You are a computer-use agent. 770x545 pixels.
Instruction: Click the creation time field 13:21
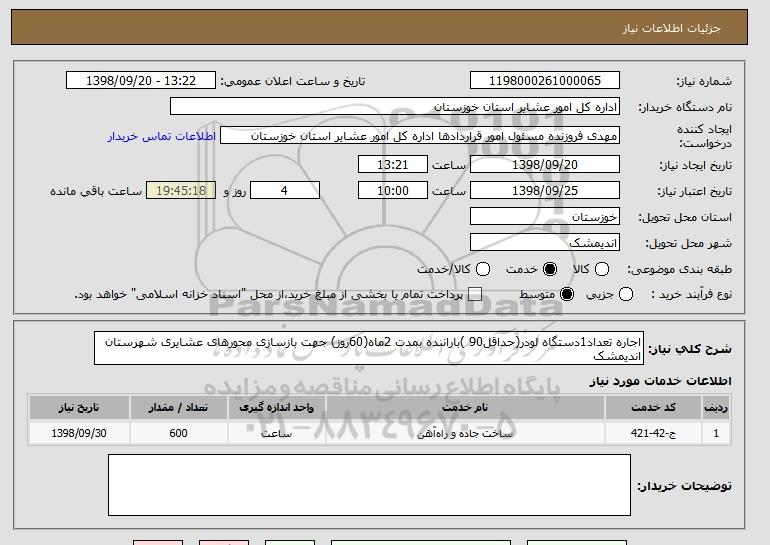click(x=393, y=164)
